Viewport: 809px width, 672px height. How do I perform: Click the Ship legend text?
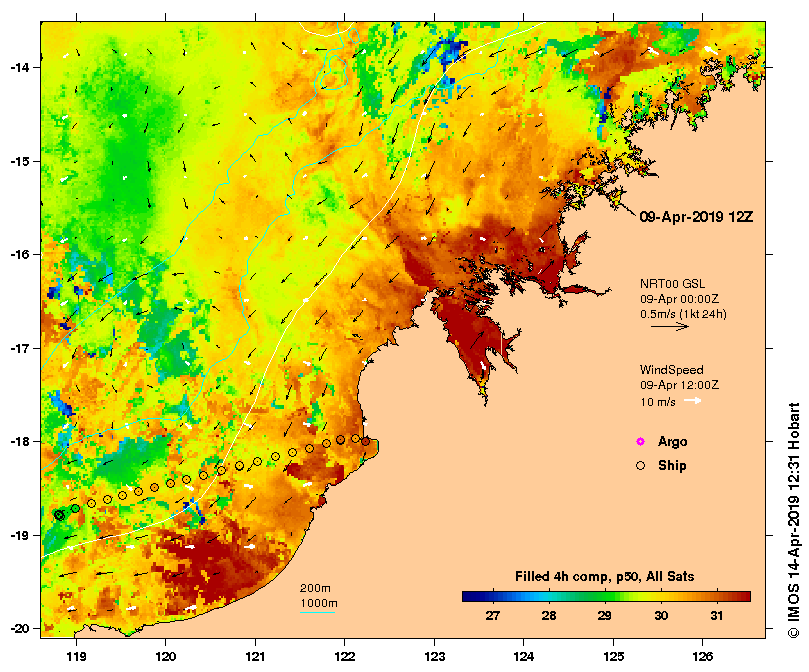click(x=672, y=466)
